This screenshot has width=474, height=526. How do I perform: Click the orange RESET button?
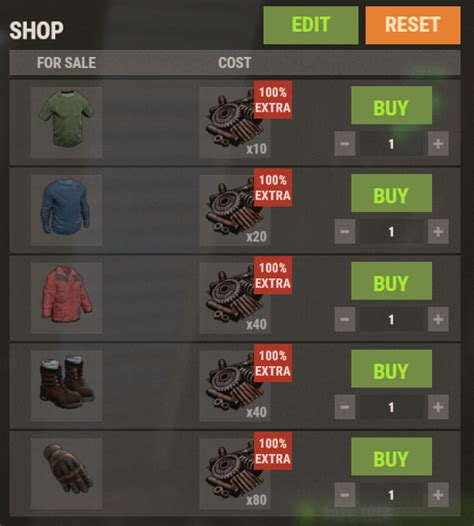pos(413,25)
